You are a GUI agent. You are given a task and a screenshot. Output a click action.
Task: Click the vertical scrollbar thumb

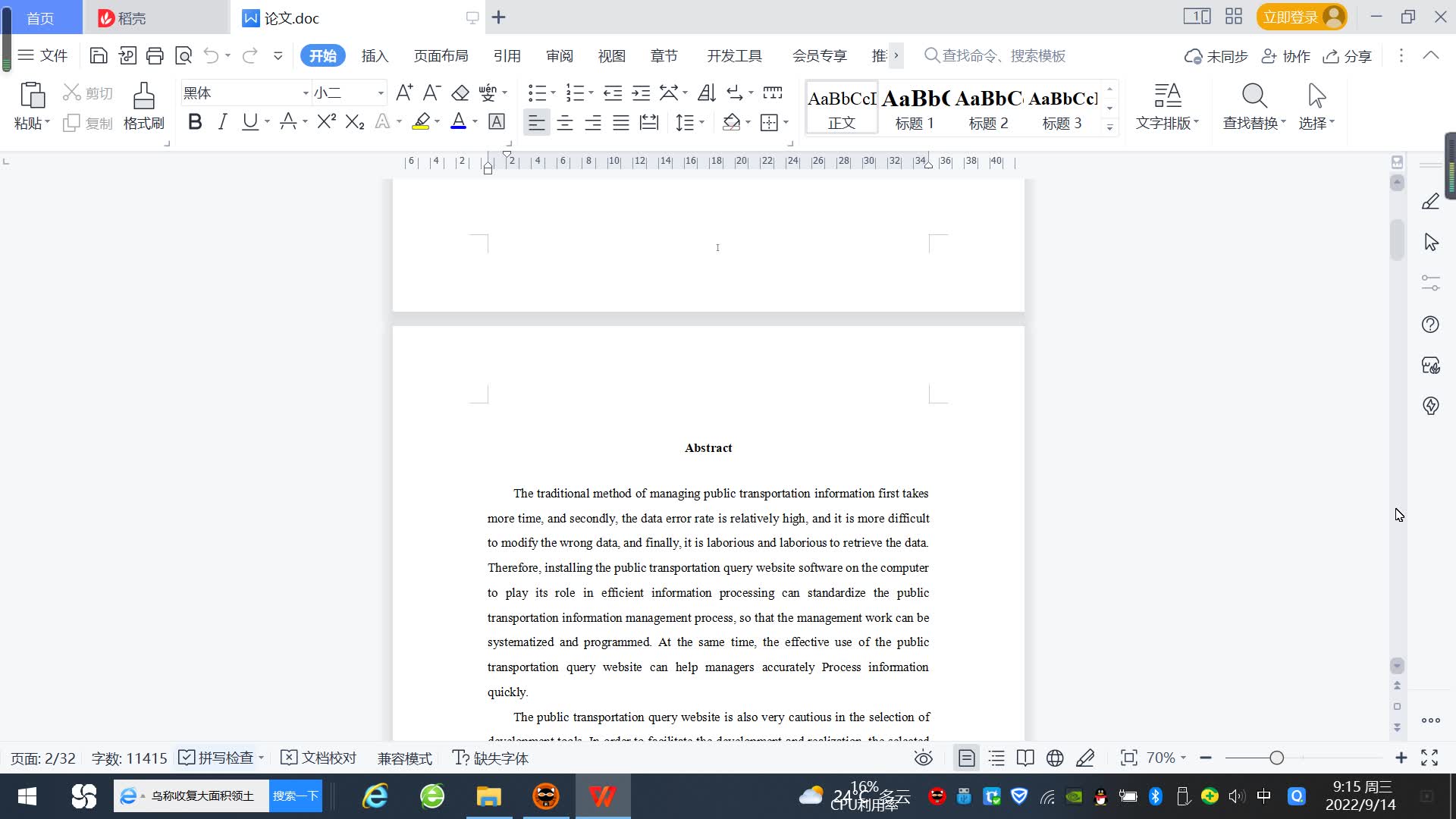click(1397, 240)
